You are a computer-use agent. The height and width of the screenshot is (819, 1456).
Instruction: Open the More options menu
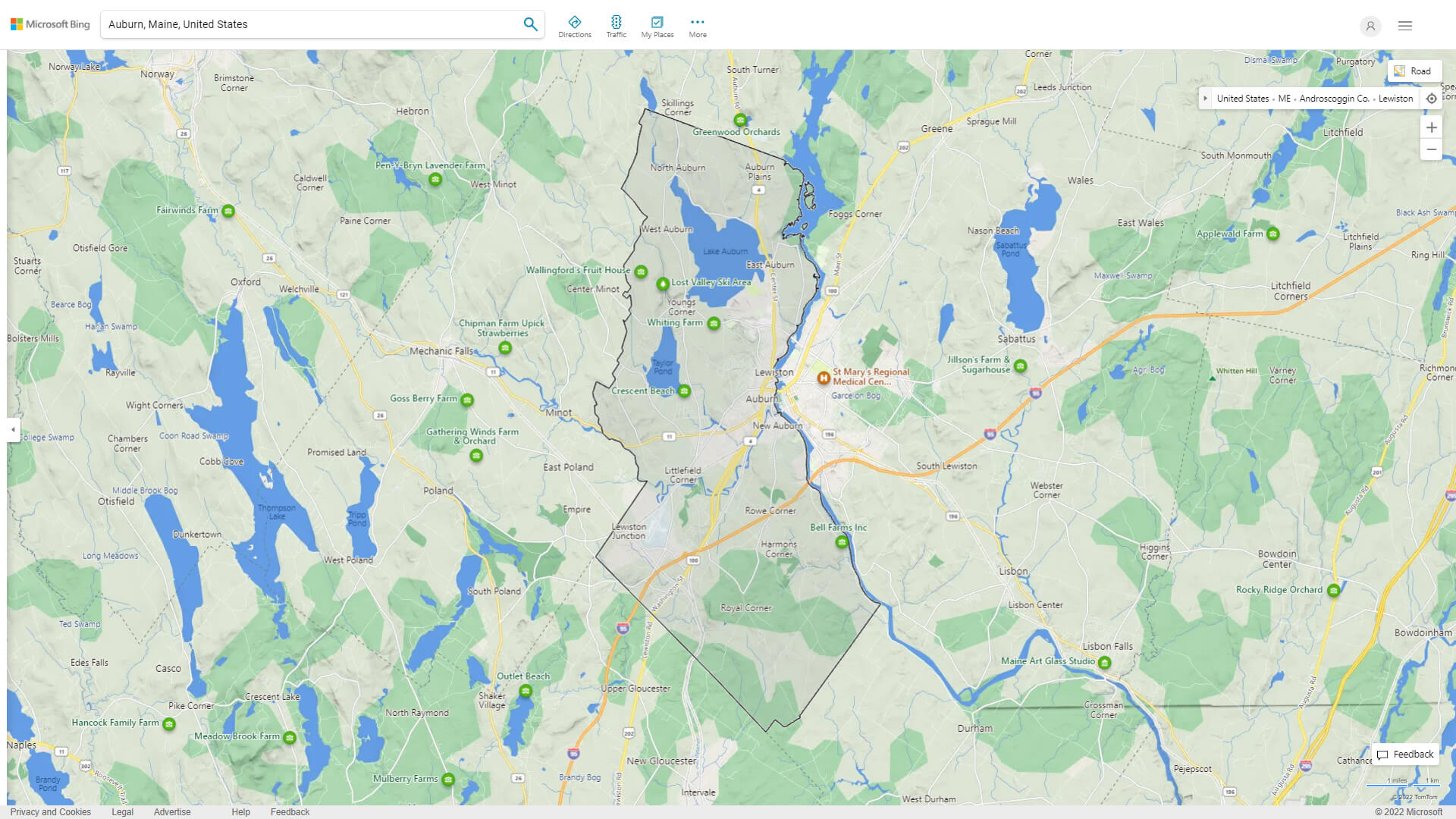point(697,24)
